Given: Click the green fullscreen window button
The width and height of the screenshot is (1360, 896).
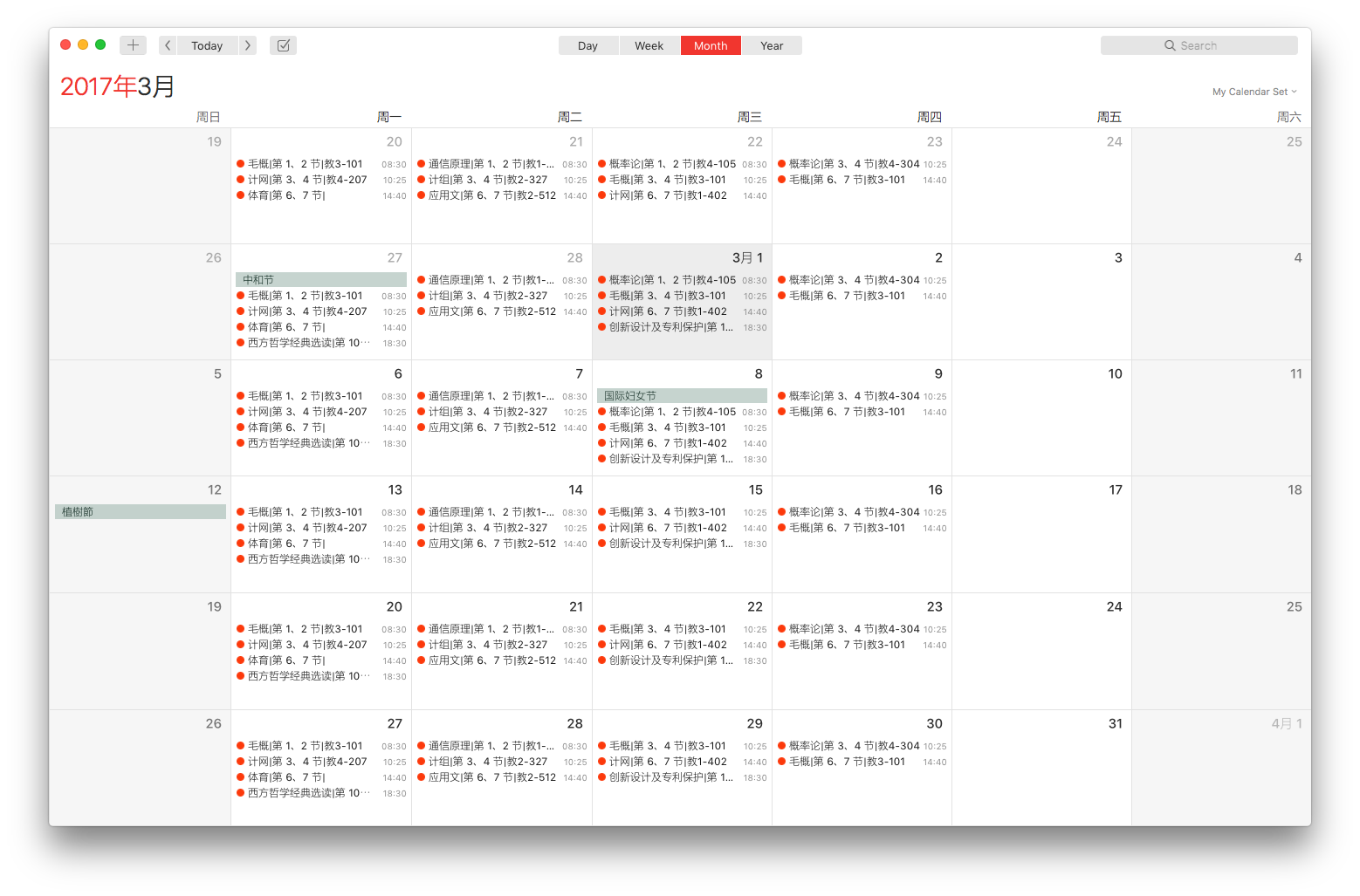Looking at the screenshot, I should click(x=100, y=44).
